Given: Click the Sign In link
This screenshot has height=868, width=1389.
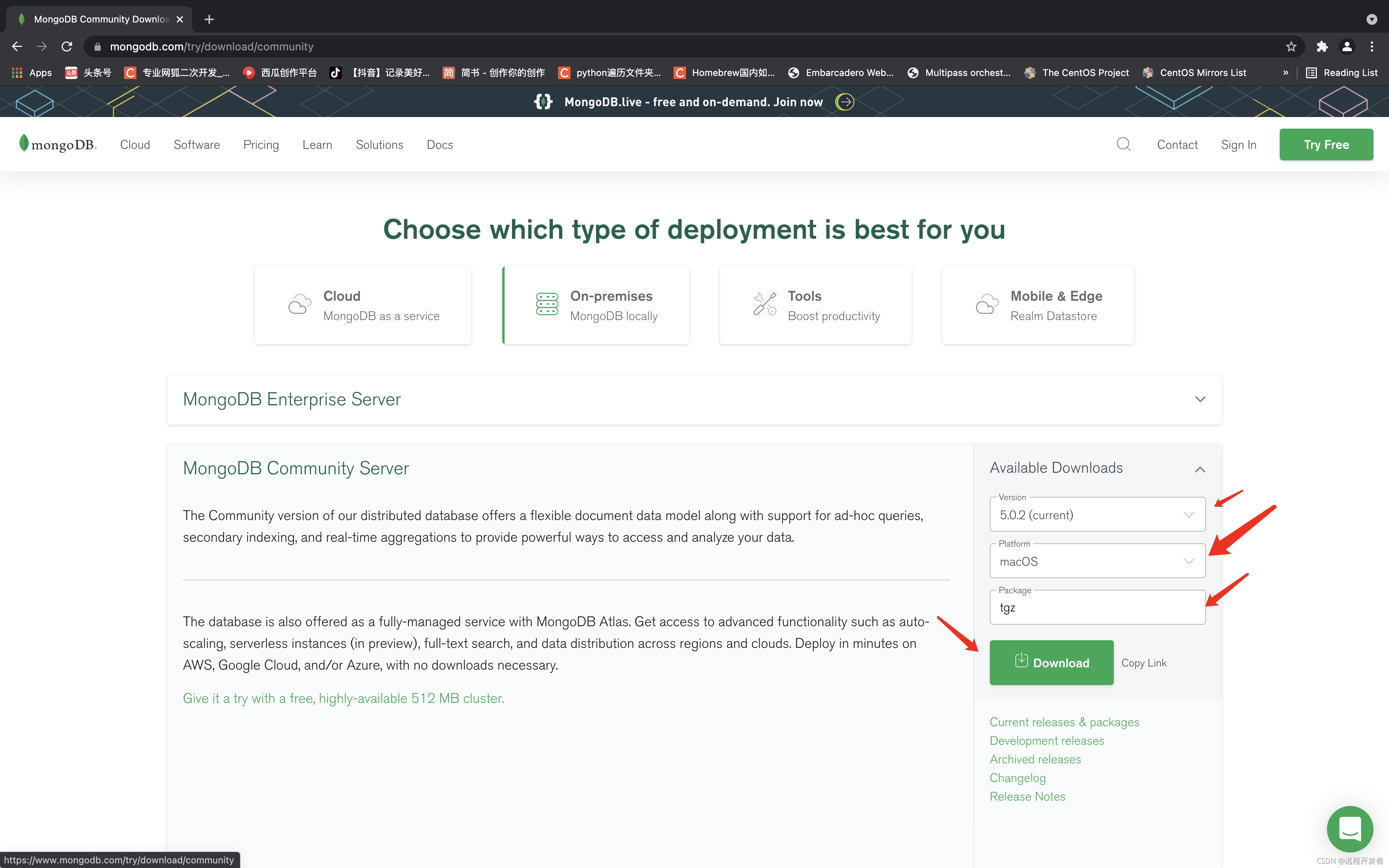Looking at the screenshot, I should click(x=1239, y=145).
